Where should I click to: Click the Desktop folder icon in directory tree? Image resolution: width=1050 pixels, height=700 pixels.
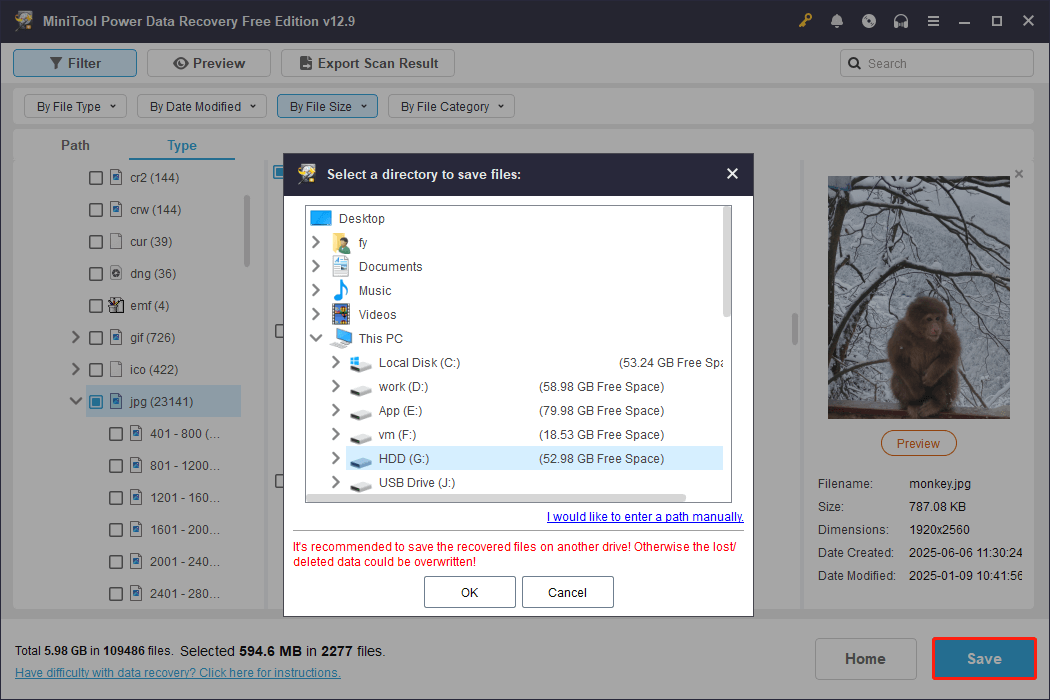(x=321, y=218)
